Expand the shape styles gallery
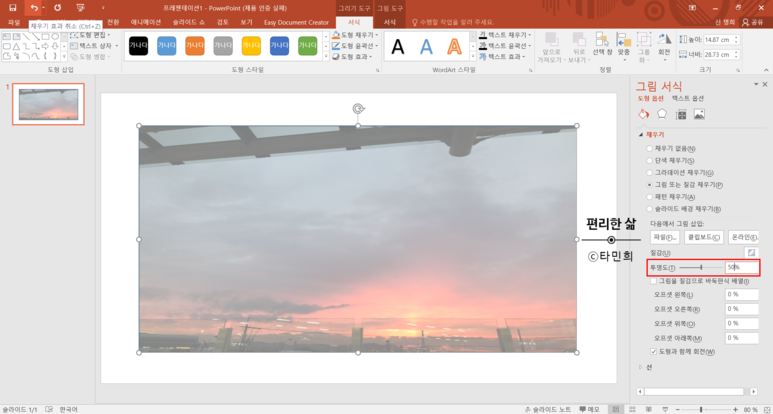 (x=325, y=57)
